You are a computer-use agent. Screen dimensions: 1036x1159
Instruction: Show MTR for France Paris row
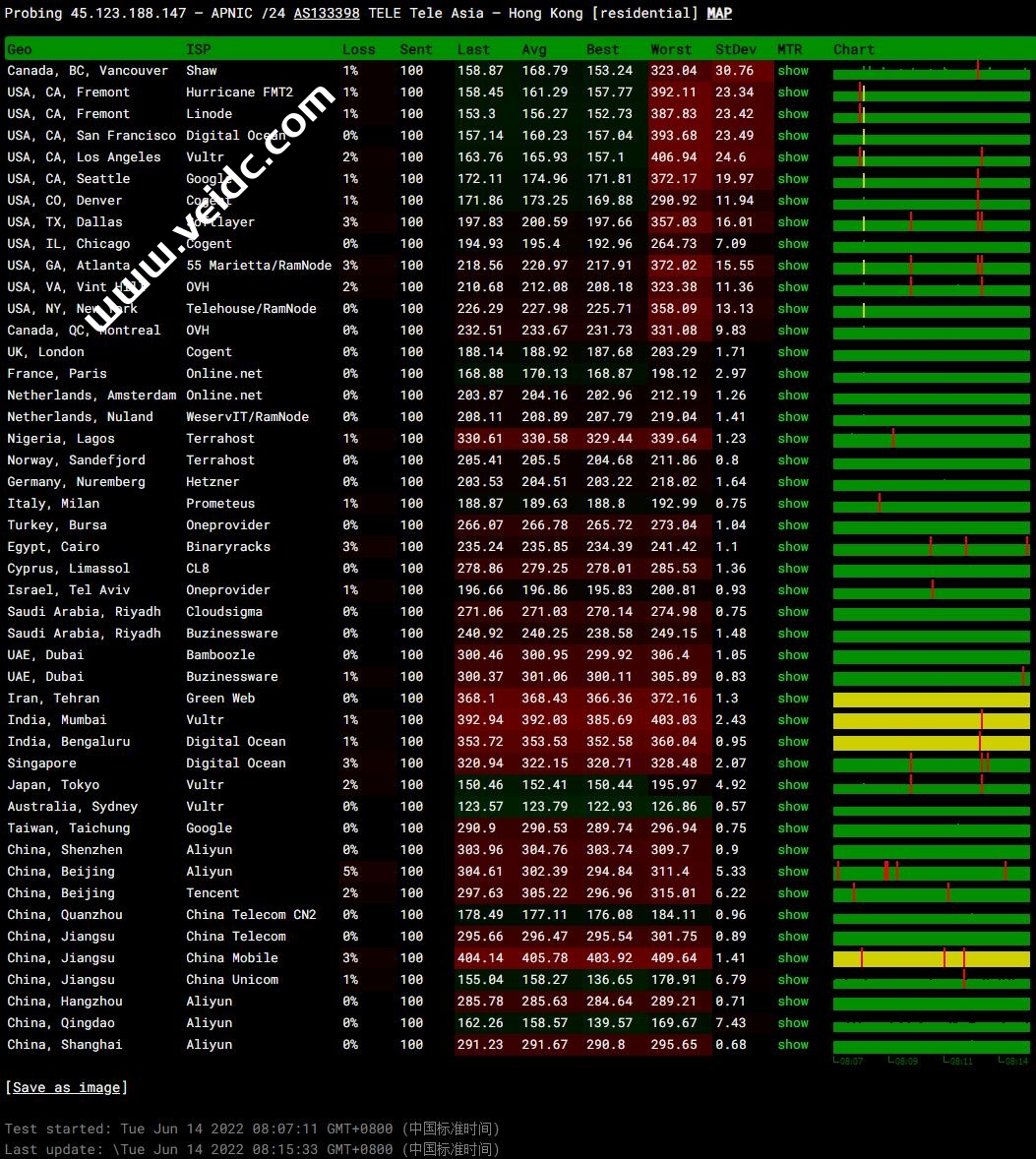(793, 374)
